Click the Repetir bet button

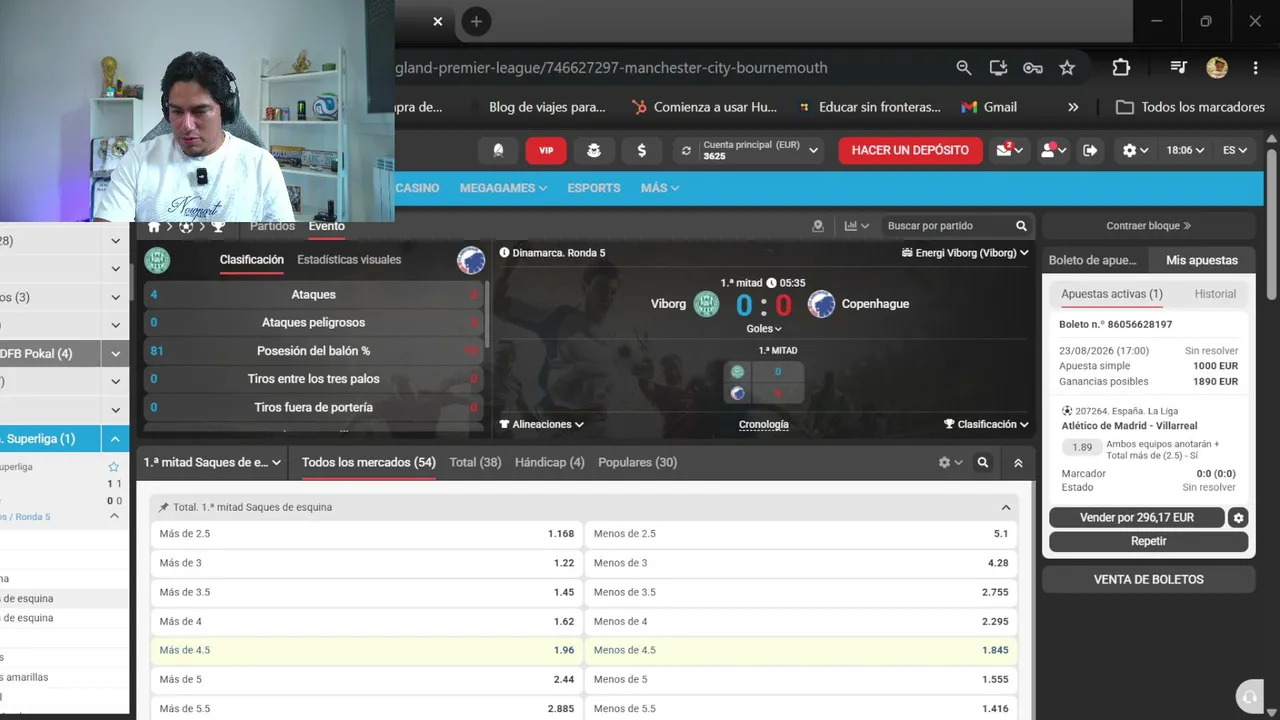pos(1149,541)
